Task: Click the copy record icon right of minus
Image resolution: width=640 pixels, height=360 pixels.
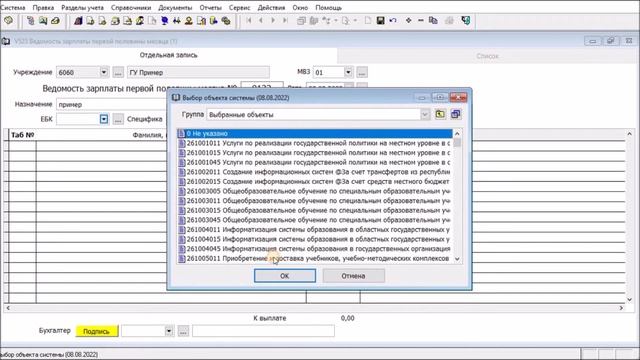Action: pos(433,20)
